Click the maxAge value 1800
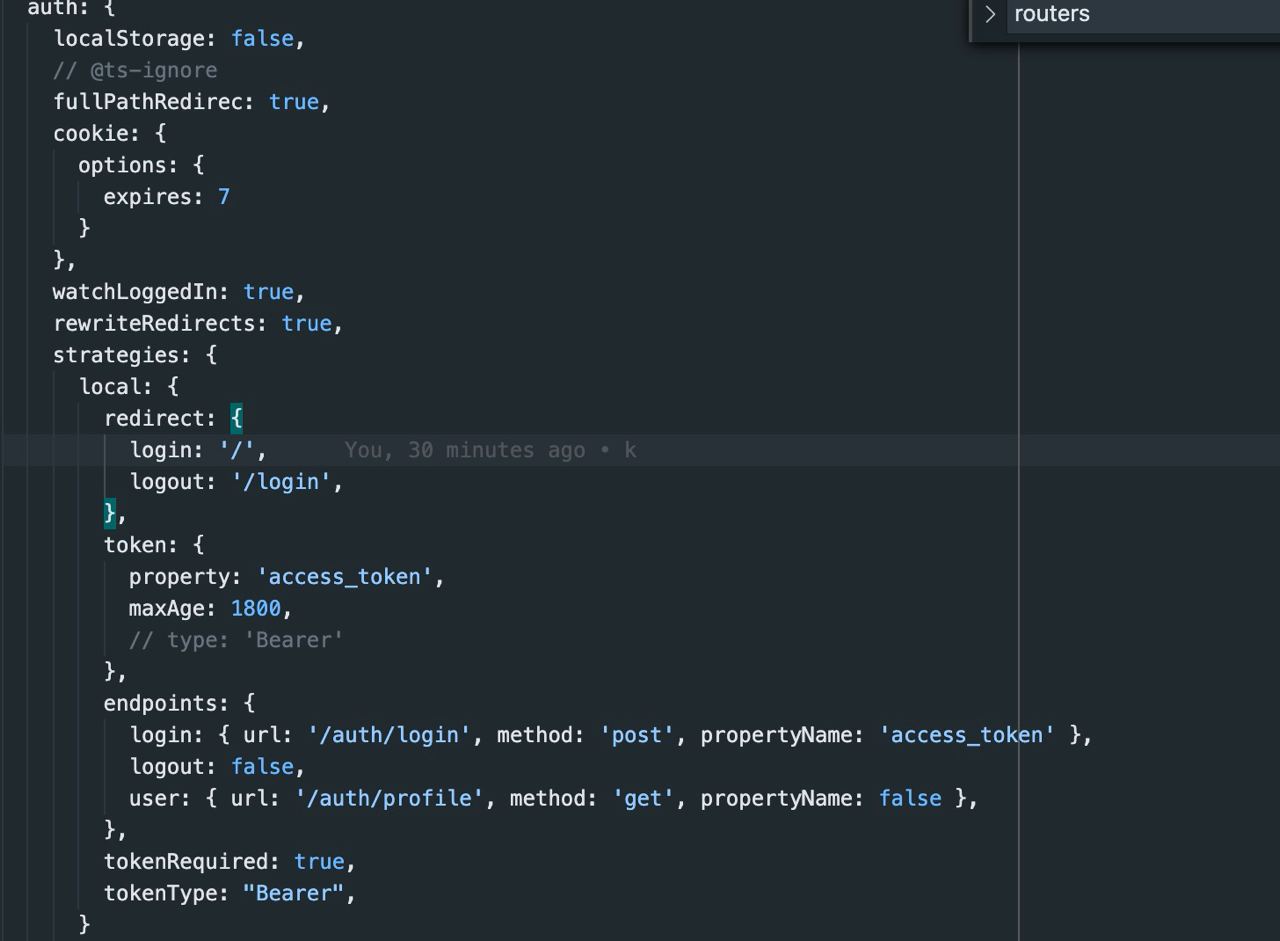This screenshot has height=941, width=1280. pos(256,608)
